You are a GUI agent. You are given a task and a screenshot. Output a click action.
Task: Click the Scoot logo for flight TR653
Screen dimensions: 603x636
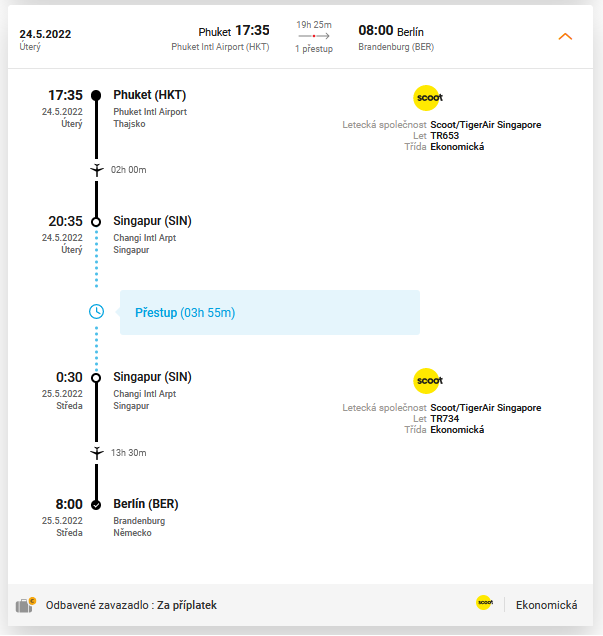tap(427, 98)
